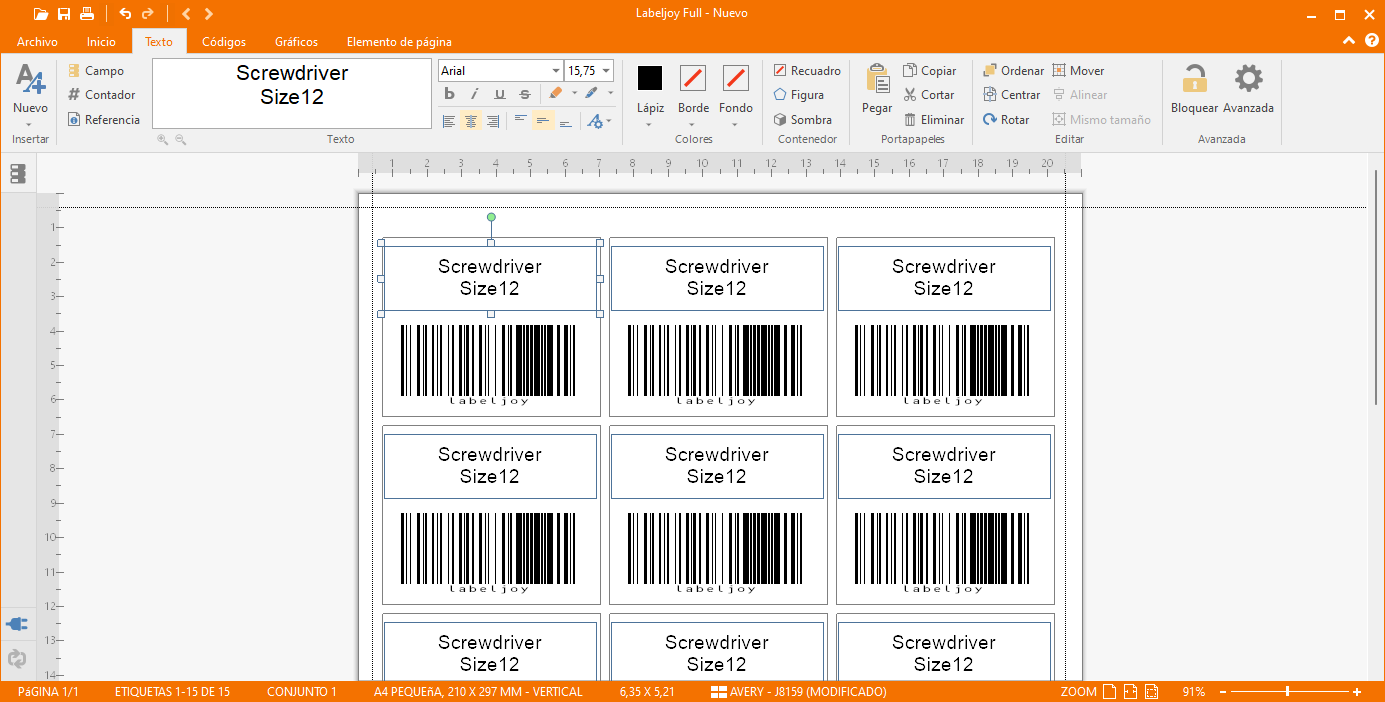
Task: Expand the Nuevo insert dropdown arrow
Action: [30, 124]
